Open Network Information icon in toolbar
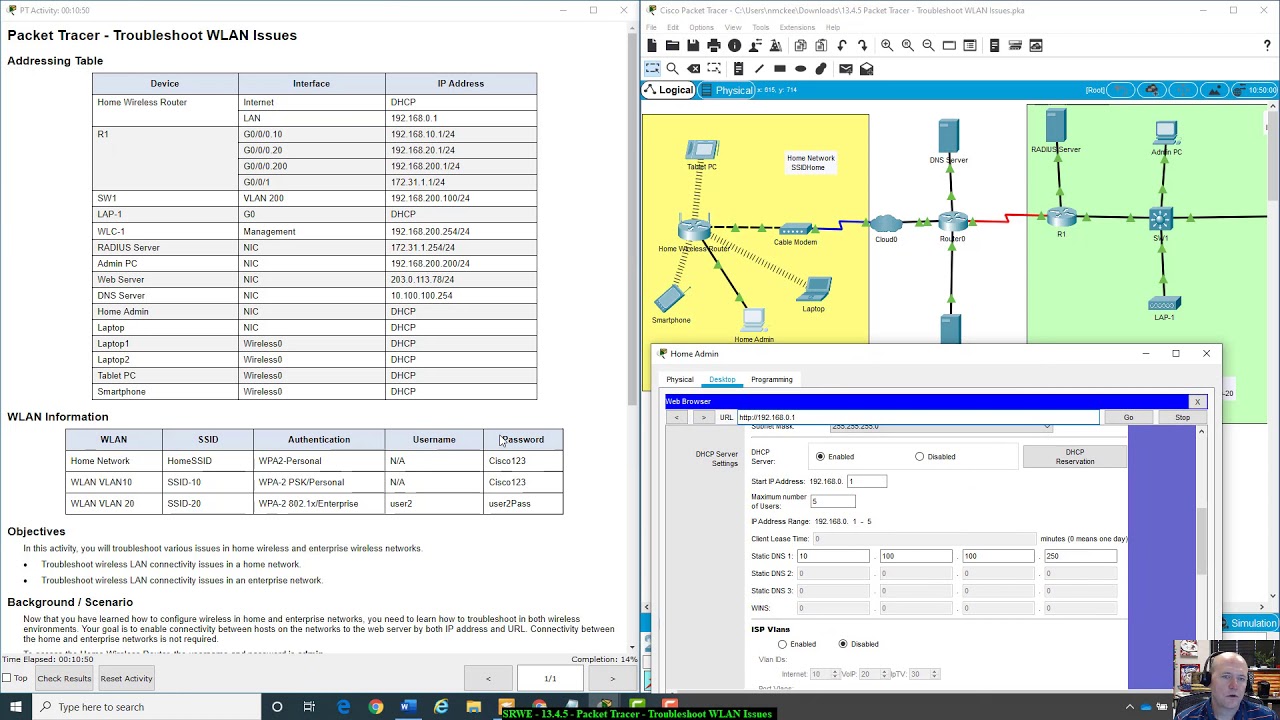 tap(735, 45)
